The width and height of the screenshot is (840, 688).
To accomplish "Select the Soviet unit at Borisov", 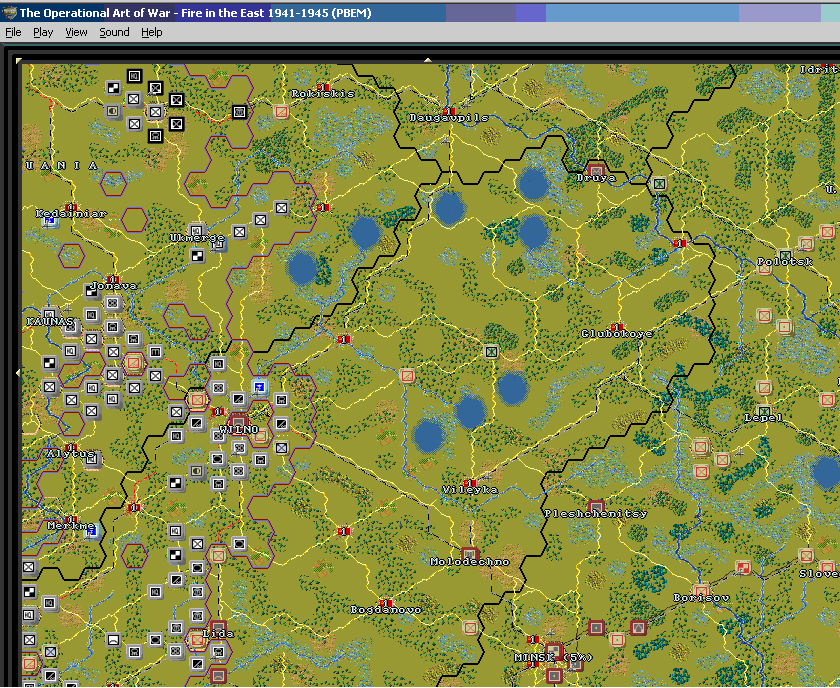I will tap(701, 591).
